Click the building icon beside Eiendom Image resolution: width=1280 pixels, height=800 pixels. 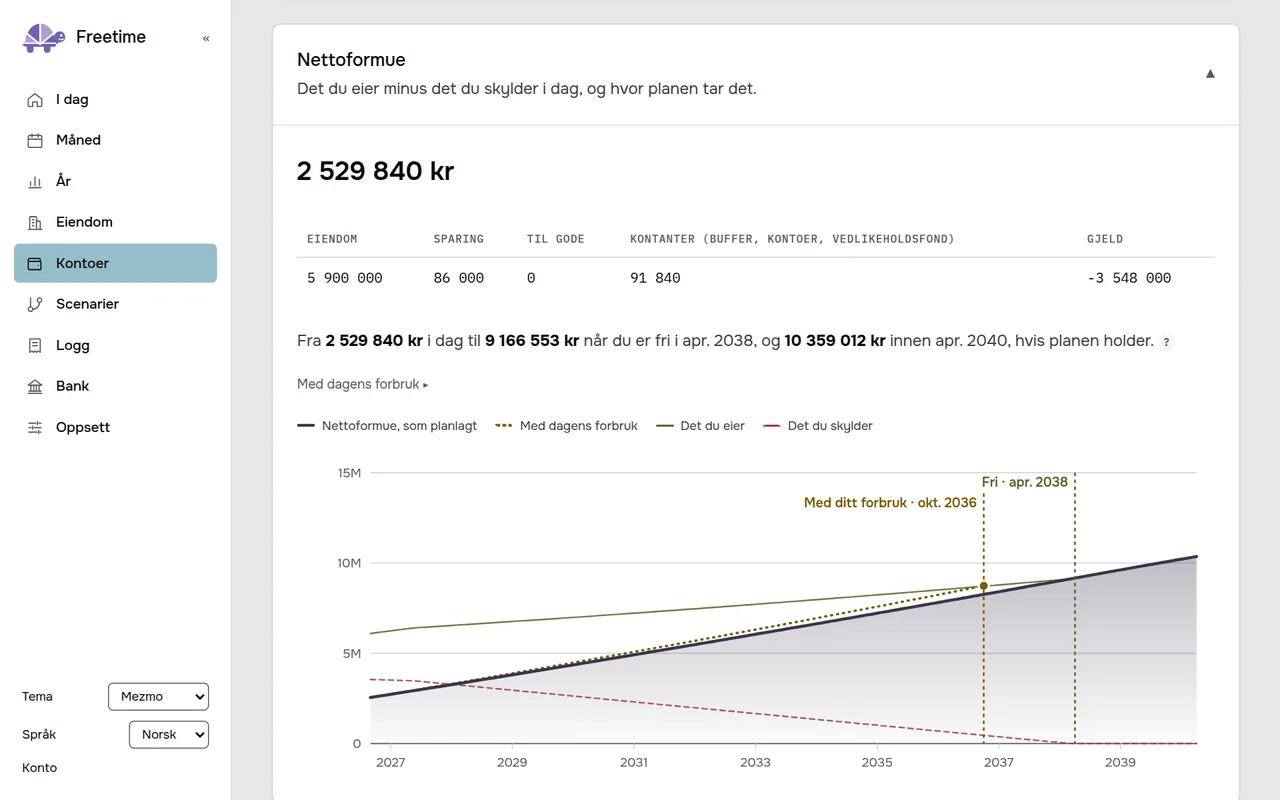click(35, 223)
